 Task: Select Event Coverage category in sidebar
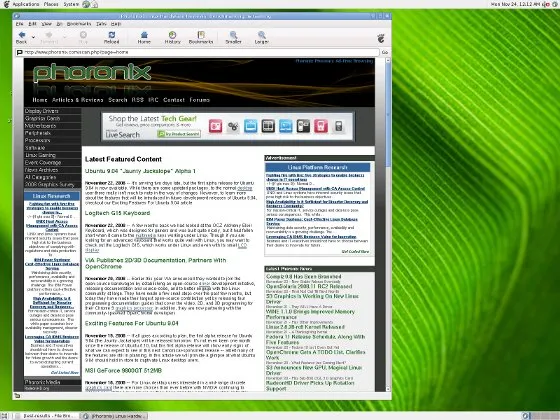tap(52, 162)
